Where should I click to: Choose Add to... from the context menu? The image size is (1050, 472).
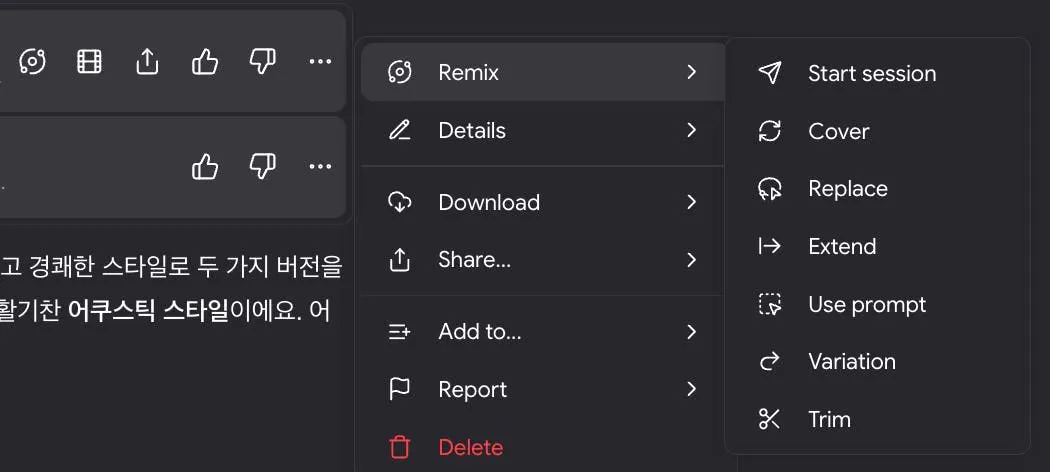[544, 332]
